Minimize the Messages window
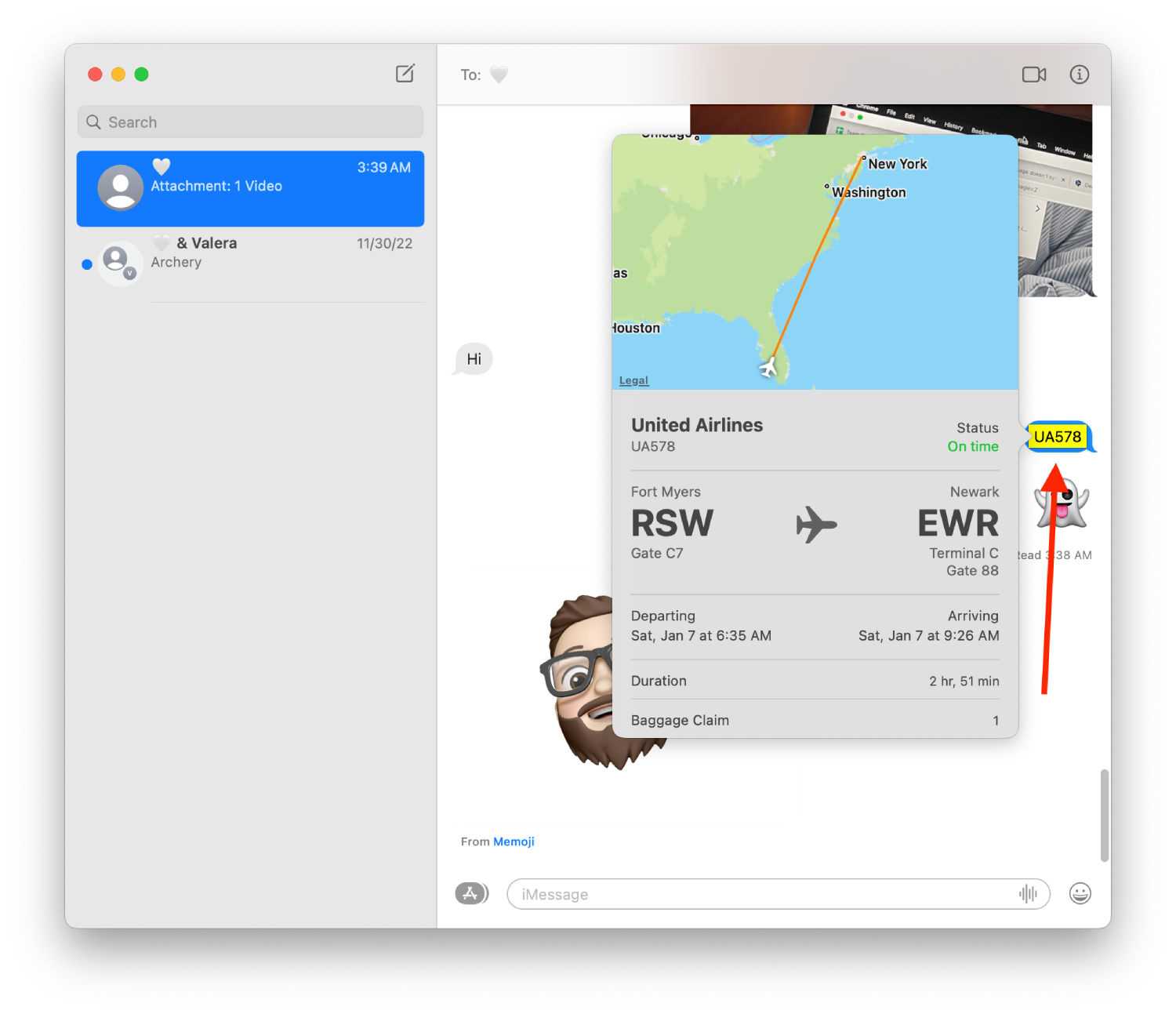This screenshot has width=1176, height=1014. (x=118, y=75)
